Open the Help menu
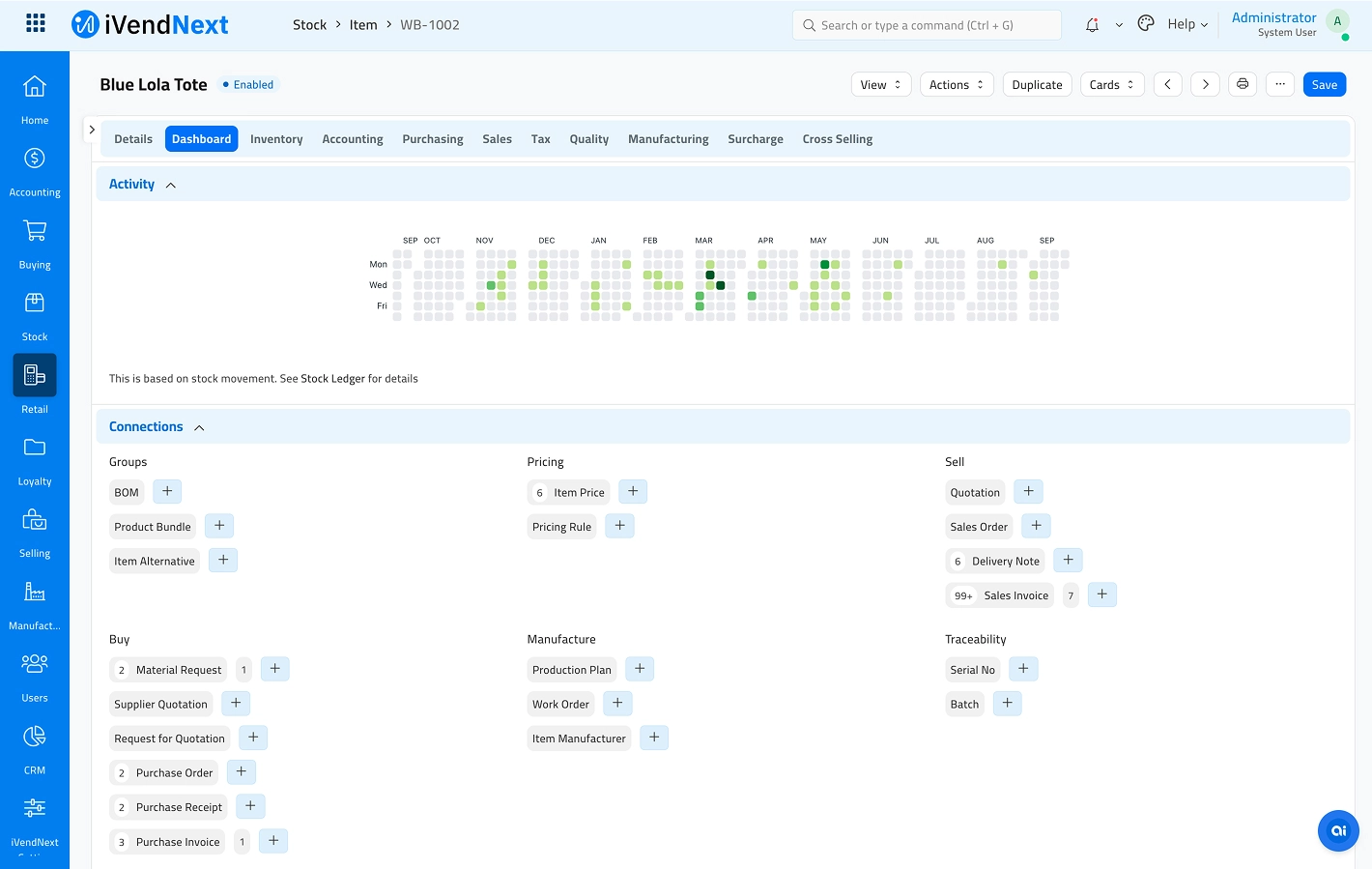 click(x=1187, y=24)
